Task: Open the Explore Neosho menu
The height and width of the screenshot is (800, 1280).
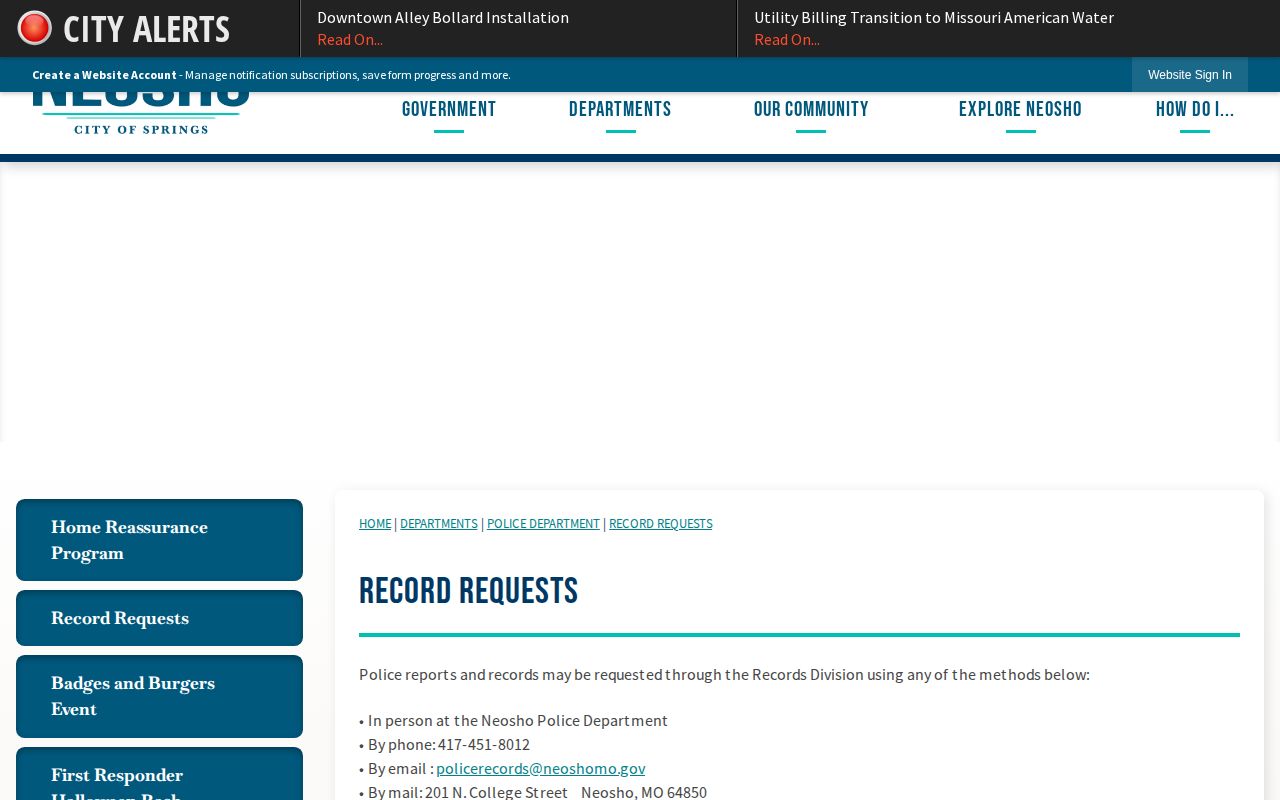Action: tap(1020, 110)
